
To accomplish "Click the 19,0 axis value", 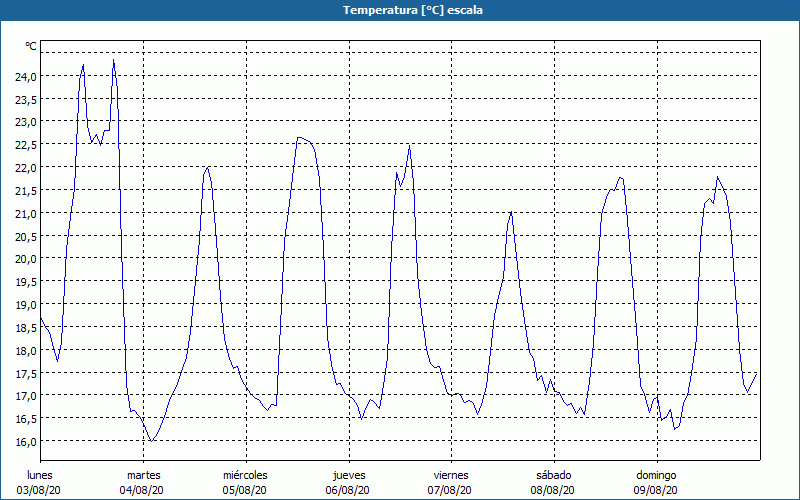I will [x=26, y=305].
